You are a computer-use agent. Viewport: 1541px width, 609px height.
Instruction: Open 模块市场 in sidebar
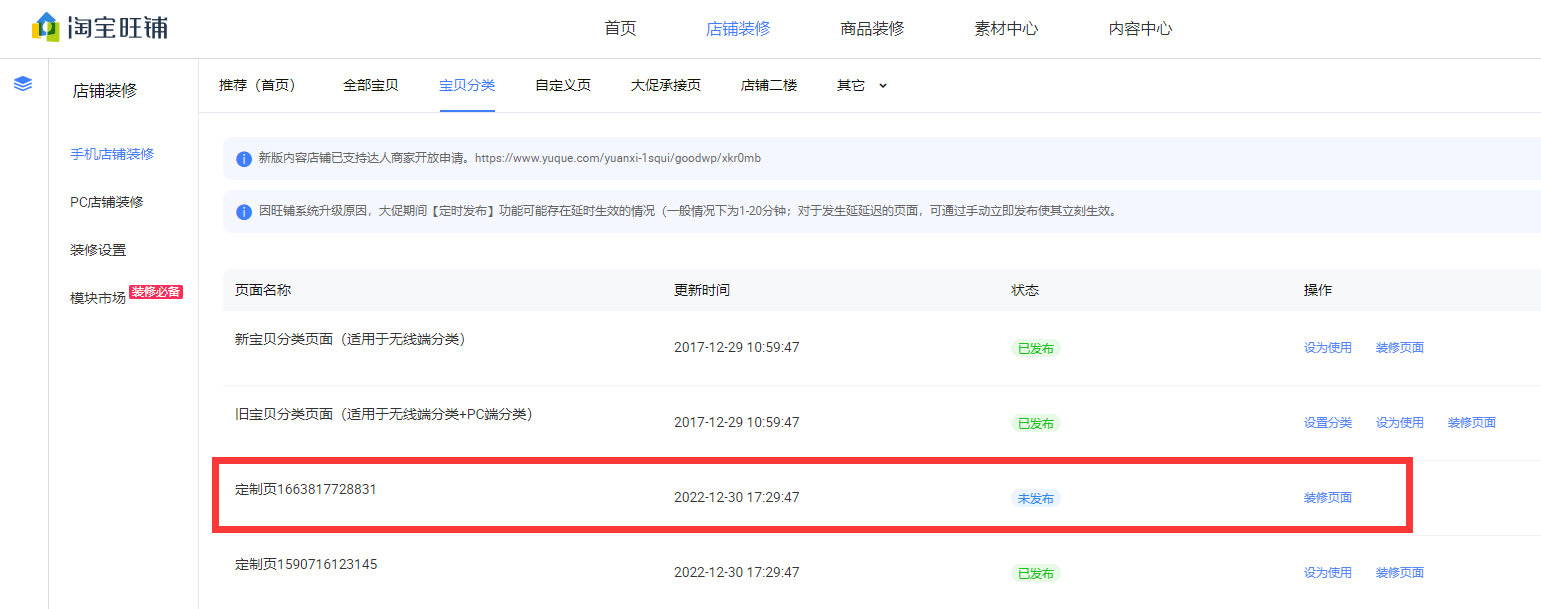[x=98, y=298]
